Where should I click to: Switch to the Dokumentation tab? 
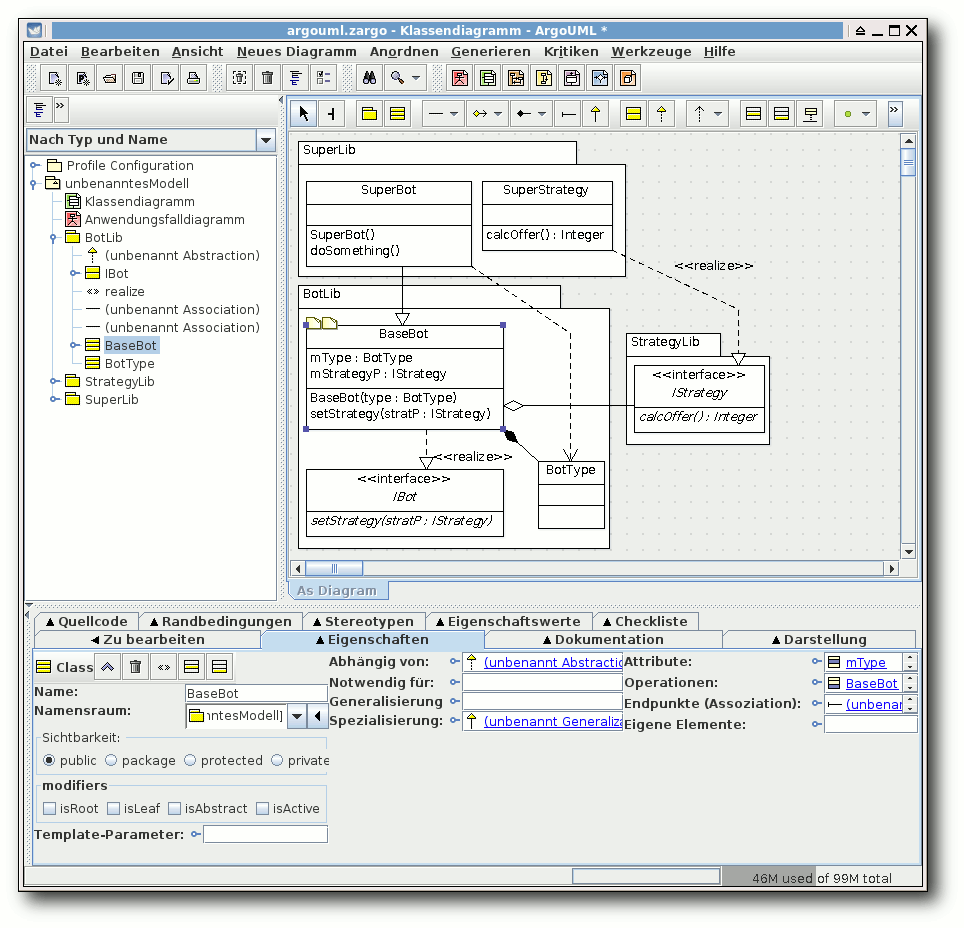tap(603, 640)
